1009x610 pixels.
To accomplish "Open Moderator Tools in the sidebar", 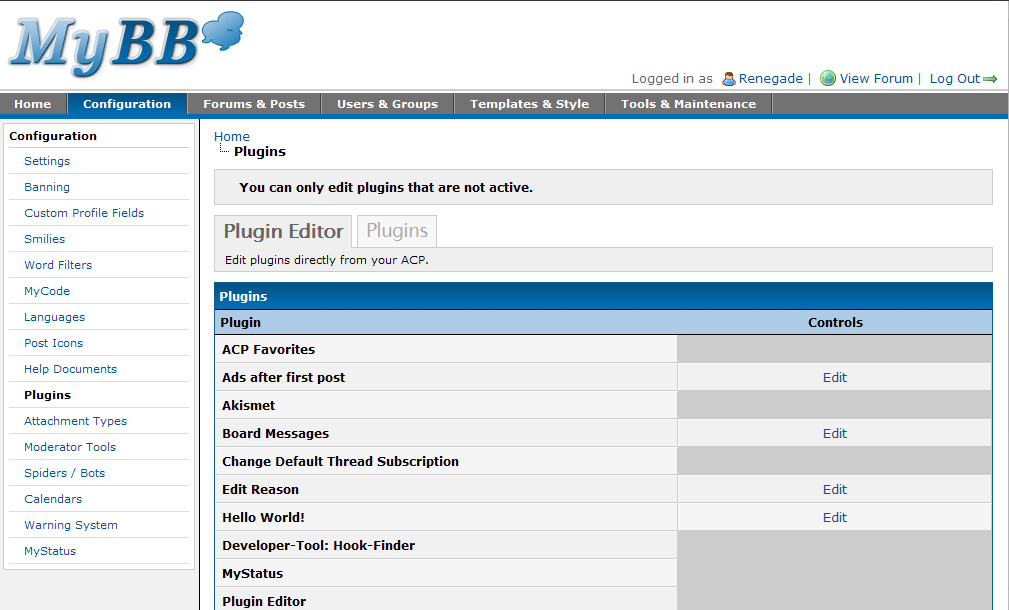I will 70,447.
